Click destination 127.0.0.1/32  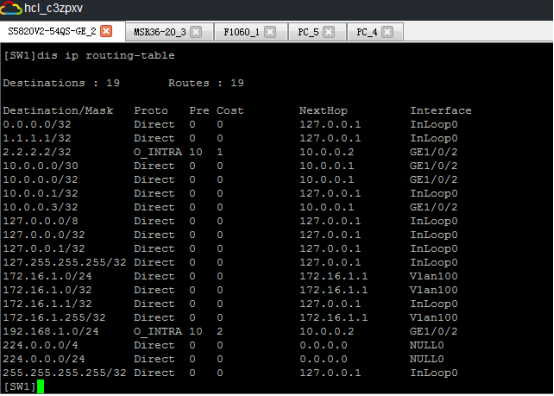pos(44,248)
